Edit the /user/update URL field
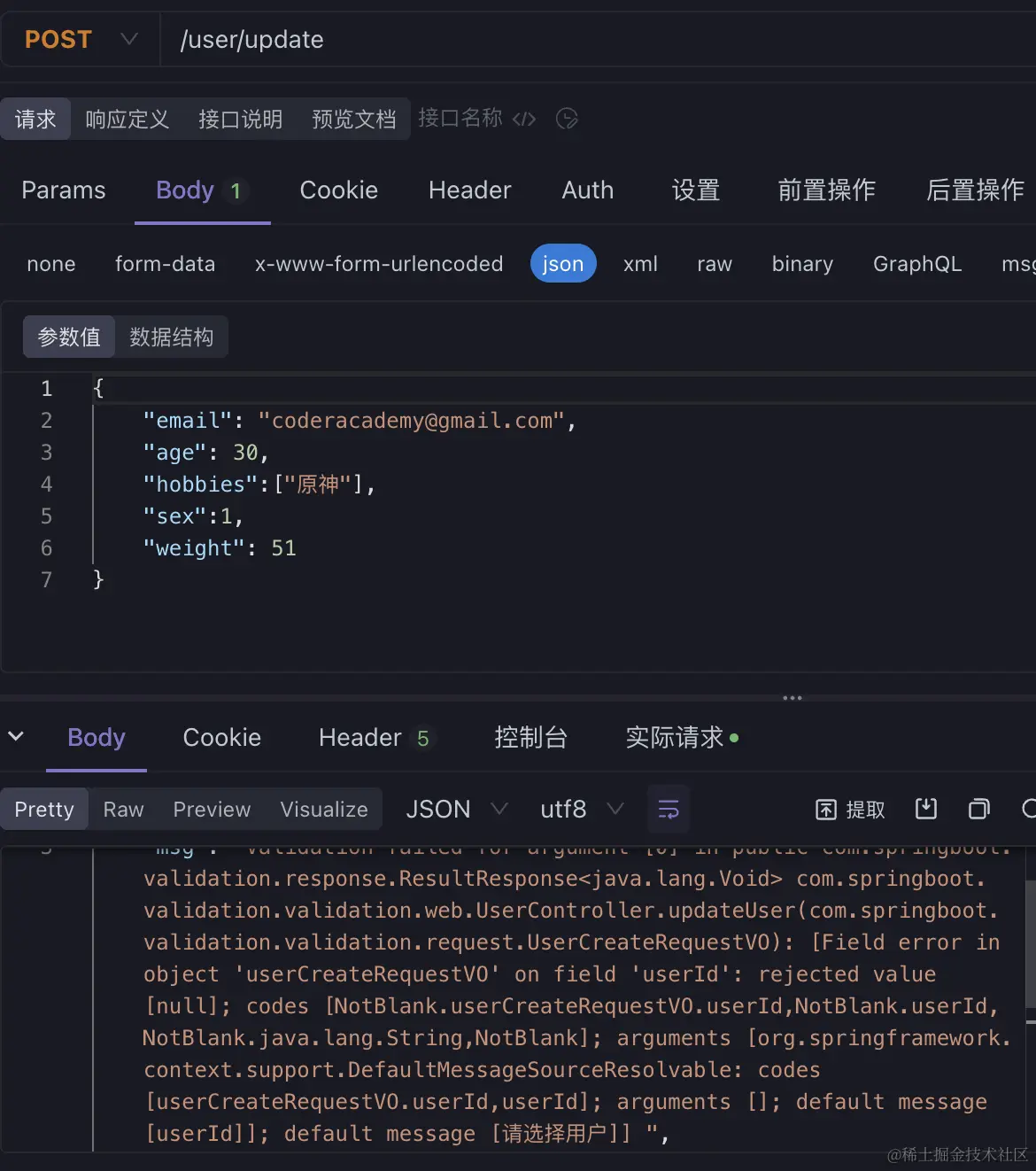1036x1171 pixels. 598,39
